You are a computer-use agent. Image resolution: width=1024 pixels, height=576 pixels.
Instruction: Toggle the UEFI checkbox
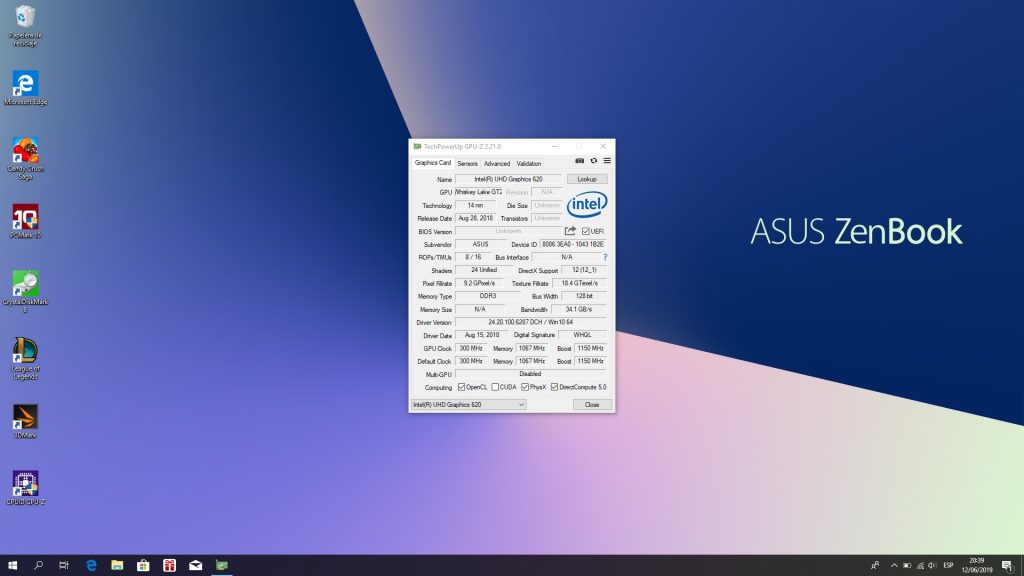(586, 231)
